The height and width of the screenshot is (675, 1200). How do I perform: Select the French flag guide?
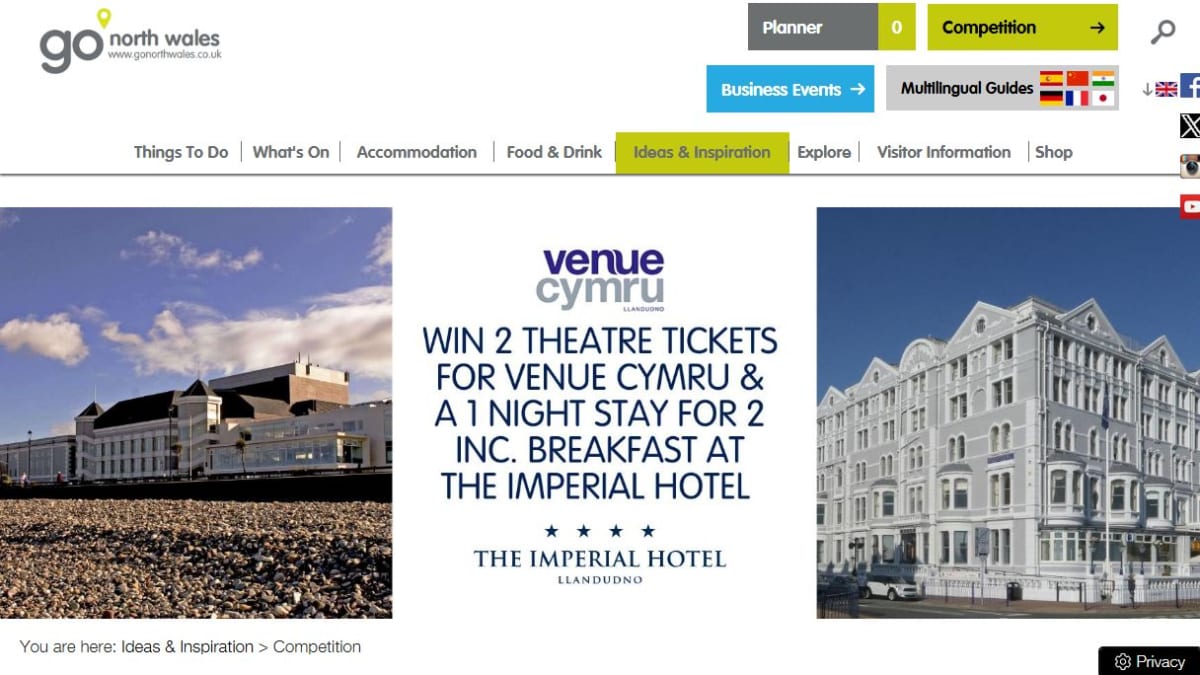pyautogui.click(x=1077, y=98)
